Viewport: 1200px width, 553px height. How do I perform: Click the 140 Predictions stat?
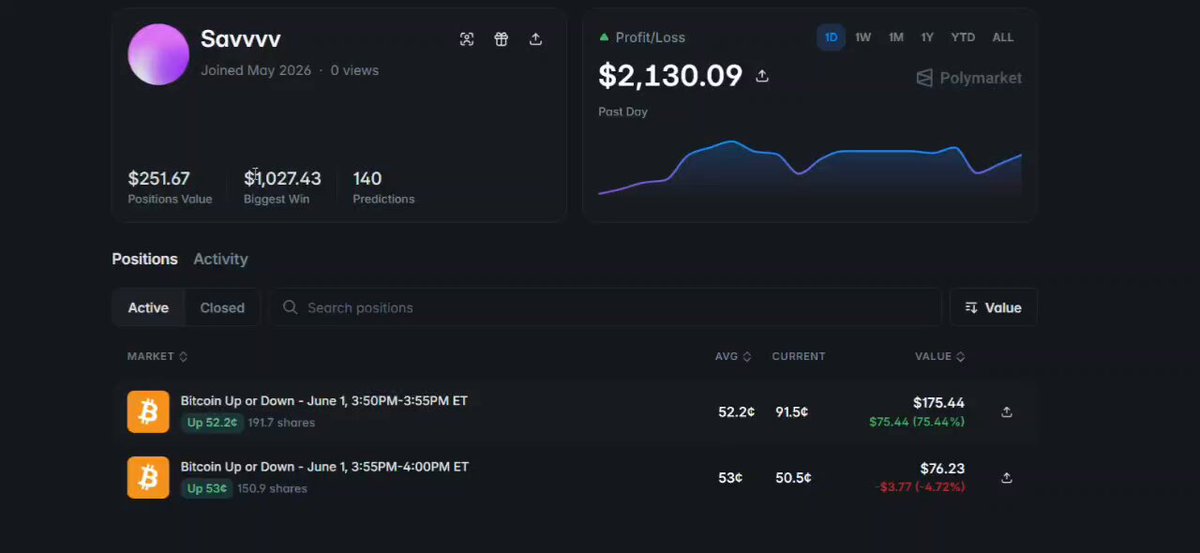point(383,186)
